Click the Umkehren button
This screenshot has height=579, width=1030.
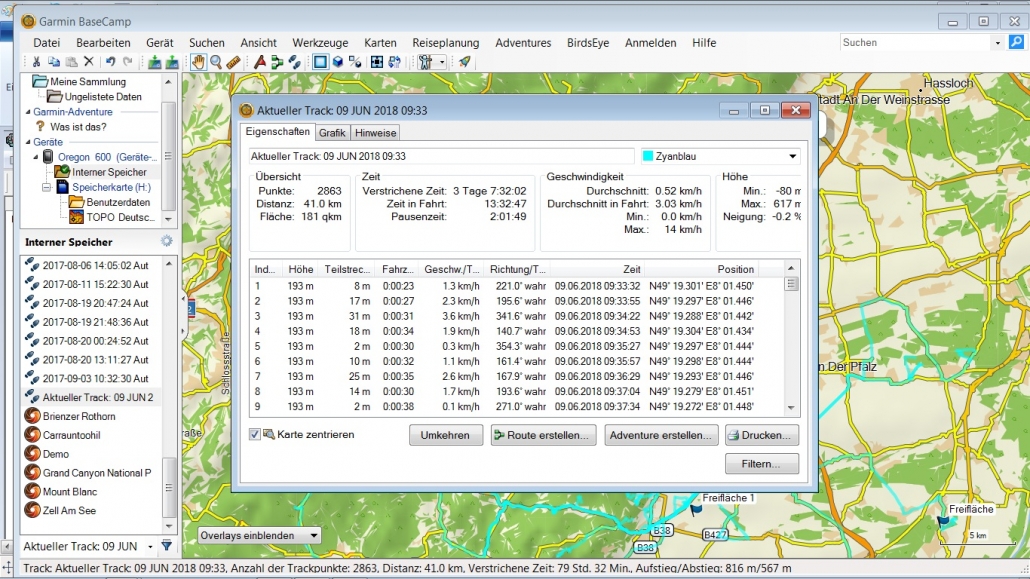445,435
